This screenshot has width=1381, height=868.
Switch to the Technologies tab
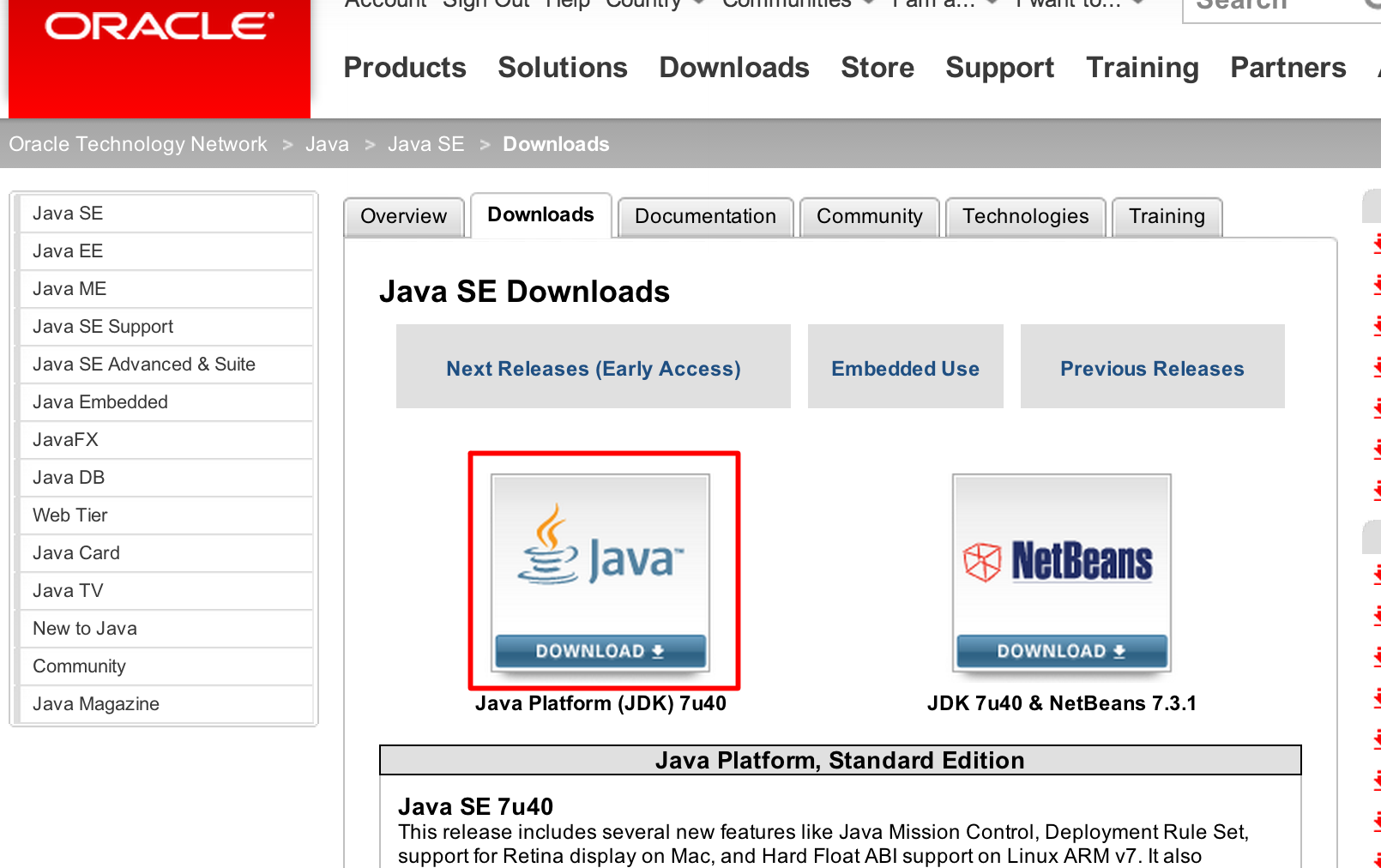tap(1026, 217)
